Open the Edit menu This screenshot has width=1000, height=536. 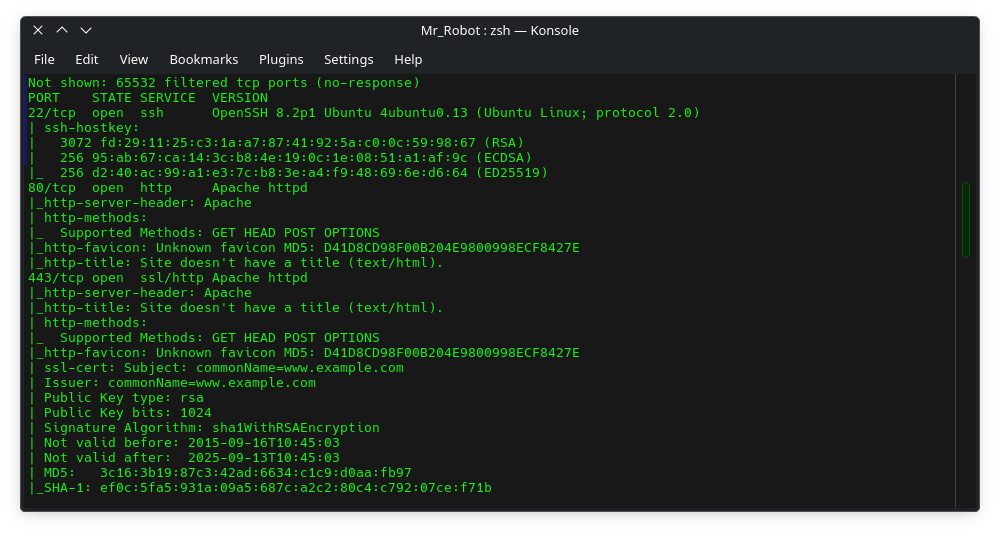coord(87,59)
